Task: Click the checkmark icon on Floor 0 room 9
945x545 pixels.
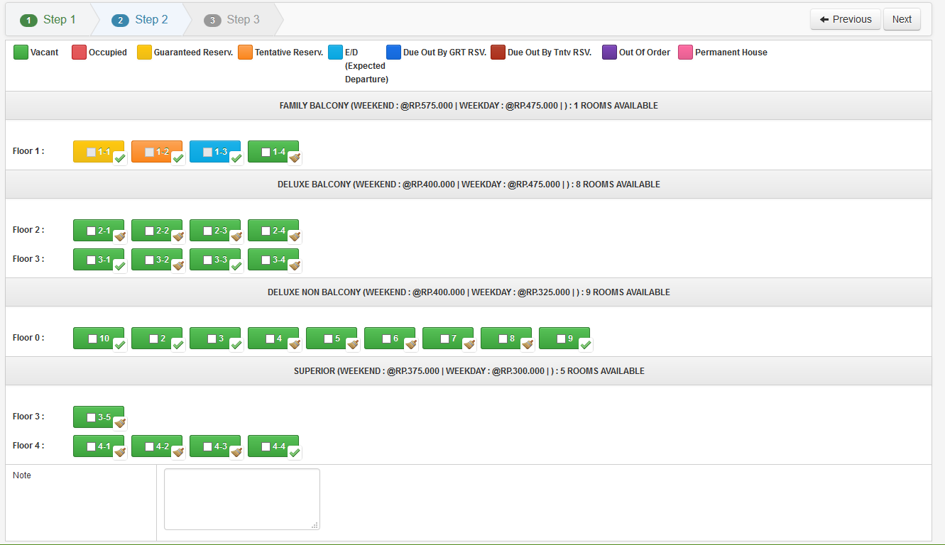Action: [585, 345]
